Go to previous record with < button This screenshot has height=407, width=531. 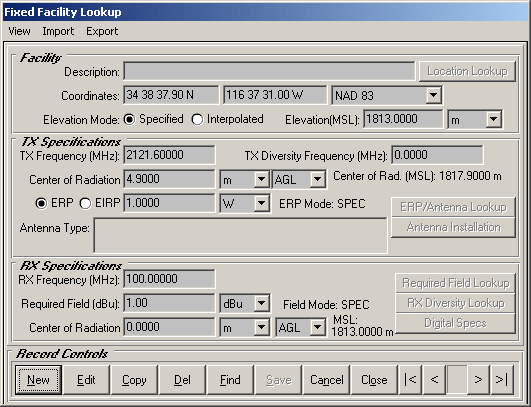(x=434, y=380)
